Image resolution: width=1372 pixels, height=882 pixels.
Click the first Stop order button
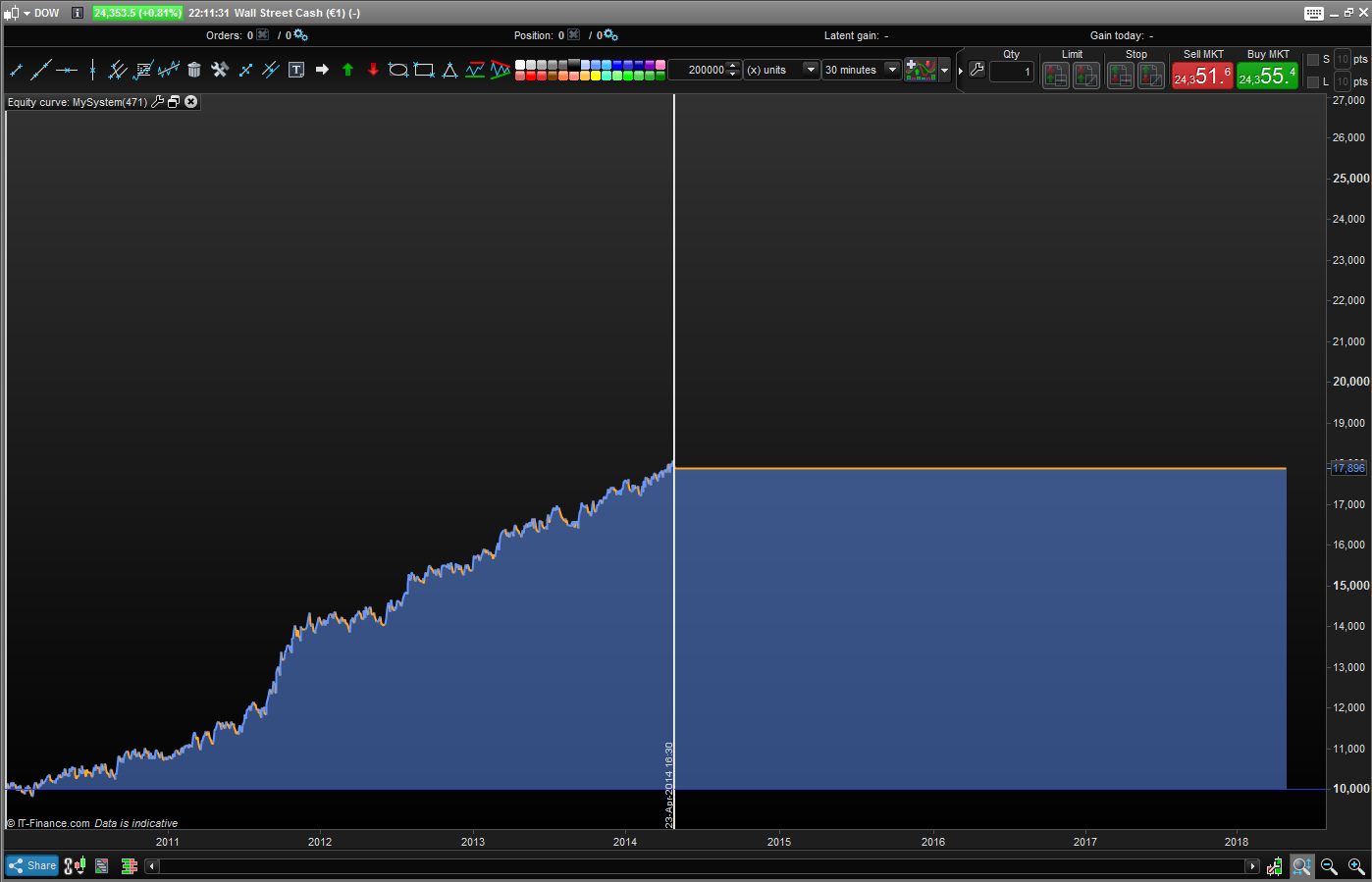tap(1121, 76)
